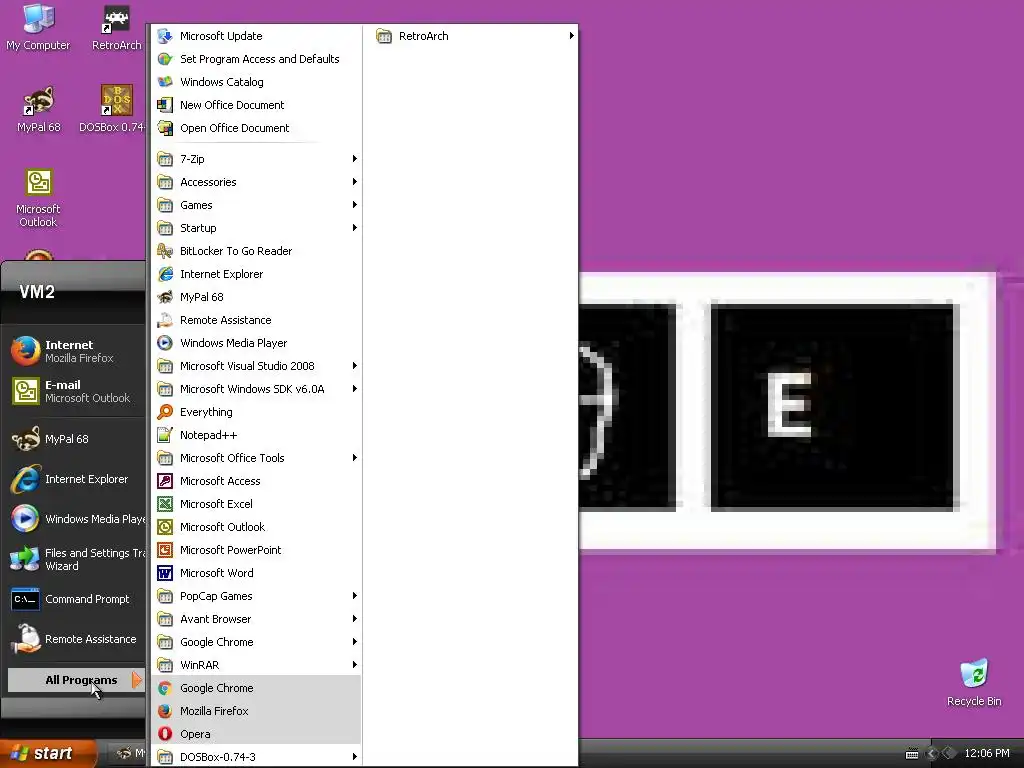Open Microsoft PowerPoint
1024x768 pixels.
(x=257, y=550)
